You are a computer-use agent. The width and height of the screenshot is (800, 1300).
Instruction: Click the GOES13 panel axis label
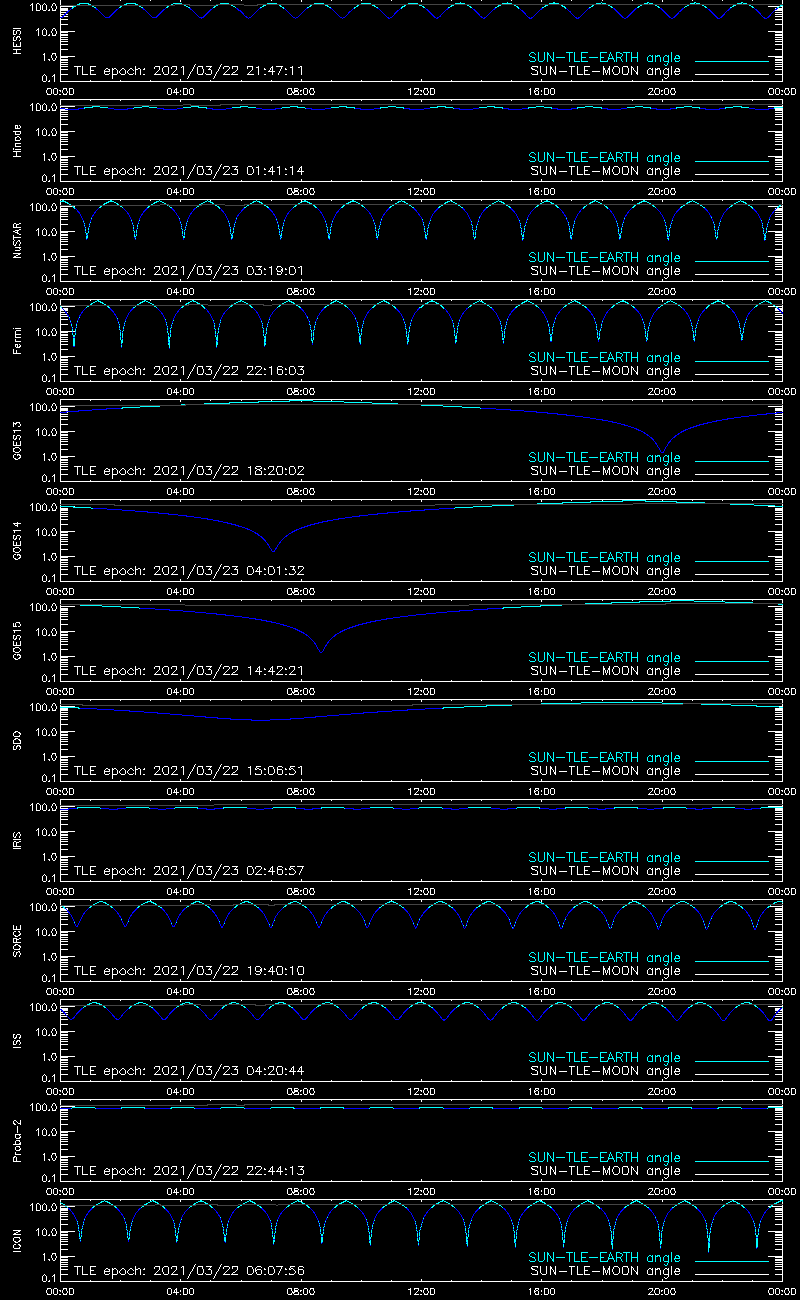[18, 441]
